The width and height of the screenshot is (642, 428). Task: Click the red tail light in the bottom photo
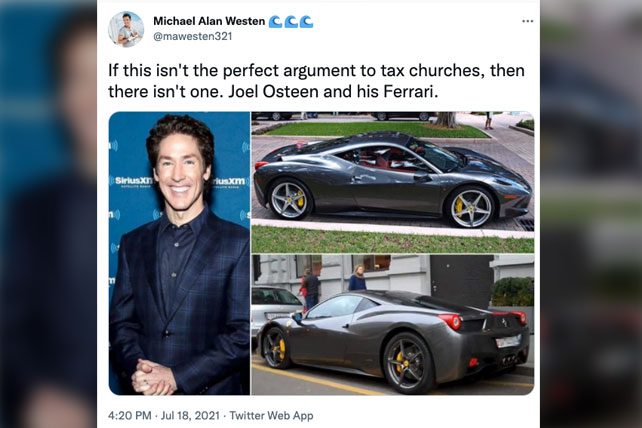pyautogui.click(x=450, y=322)
